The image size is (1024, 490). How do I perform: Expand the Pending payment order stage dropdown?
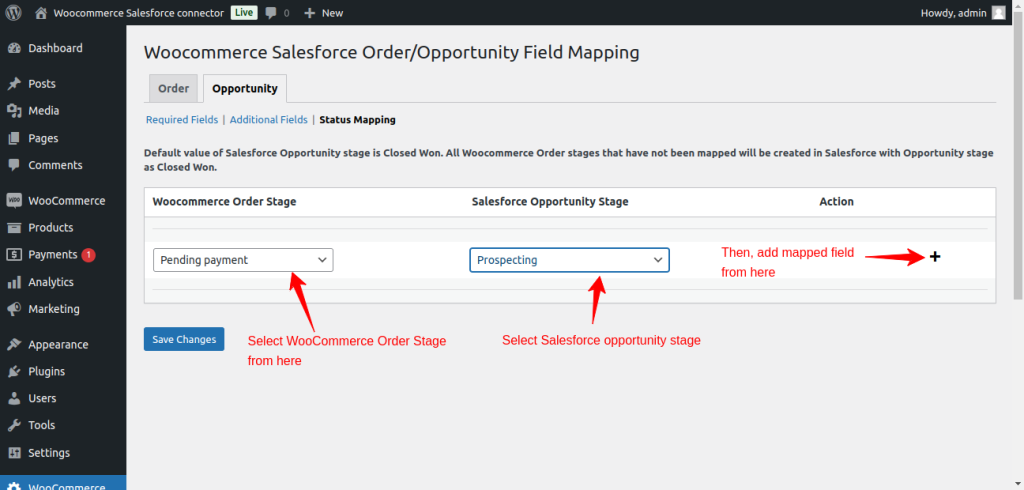[x=243, y=260]
